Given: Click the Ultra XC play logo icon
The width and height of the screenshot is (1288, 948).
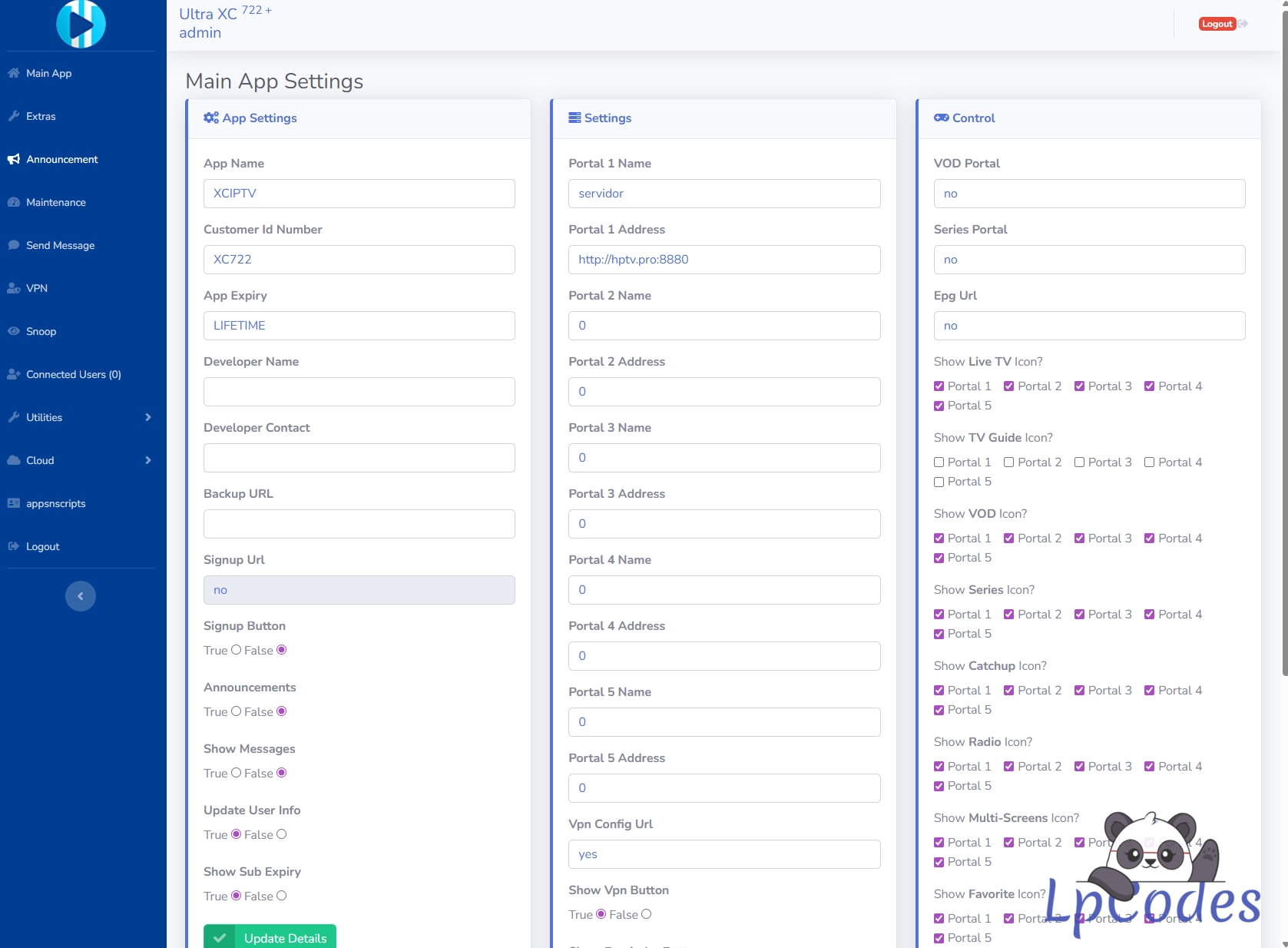Looking at the screenshot, I should 81,24.
